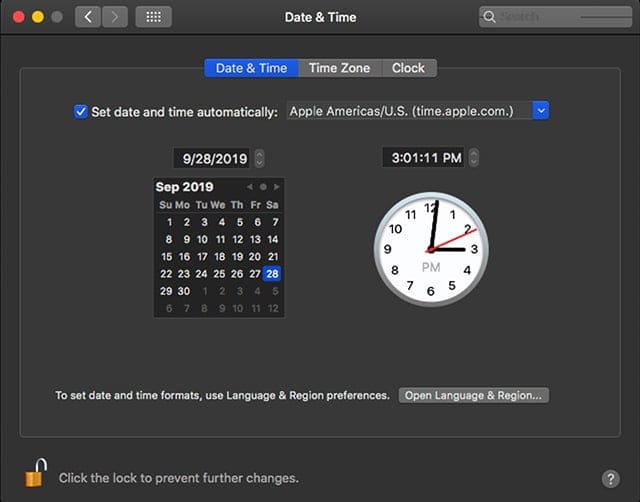Go forward with the right arrow button
This screenshot has height=502, width=640.
coord(115,17)
